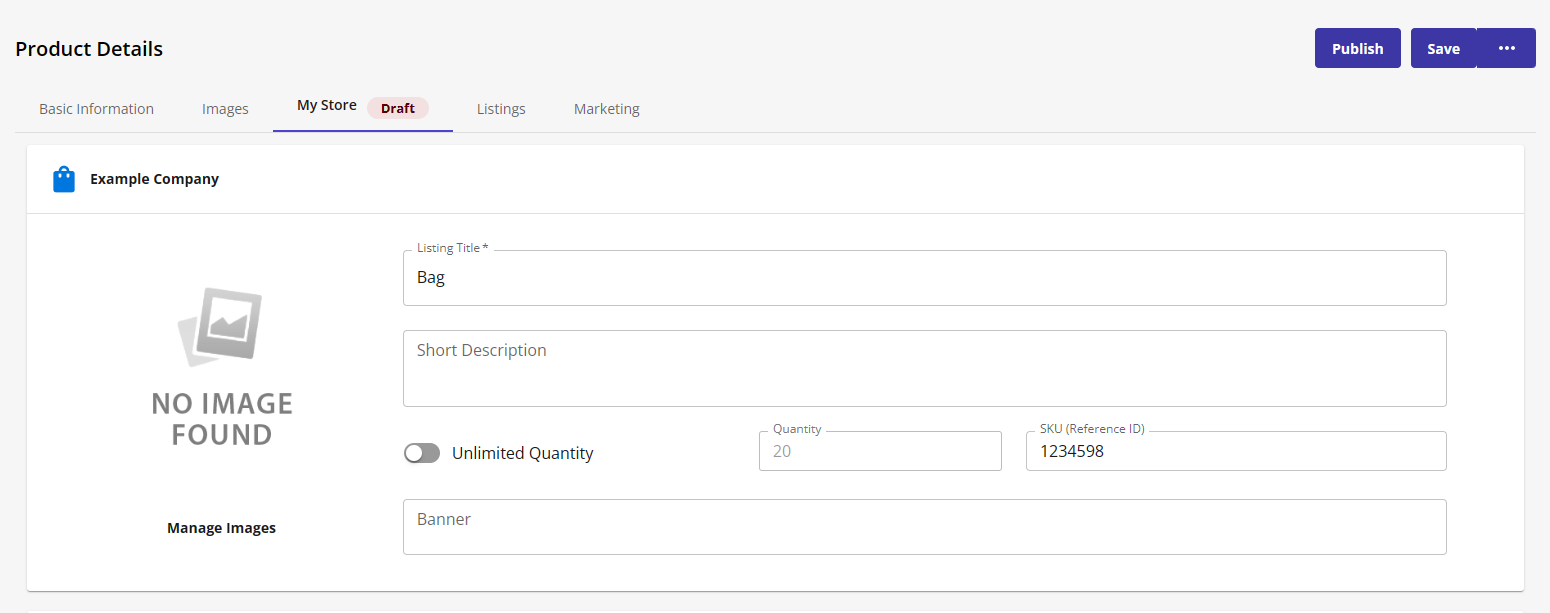Toggle Unlimited Quantity on
The height and width of the screenshot is (613, 1550).
(x=421, y=452)
